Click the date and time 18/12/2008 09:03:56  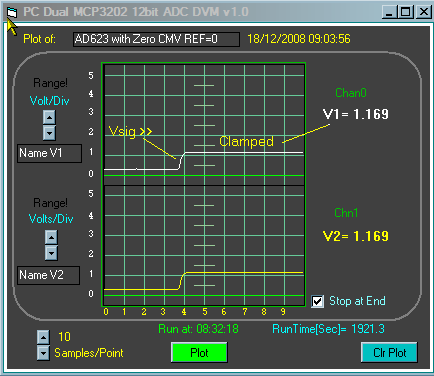pyautogui.click(x=299, y=39)
